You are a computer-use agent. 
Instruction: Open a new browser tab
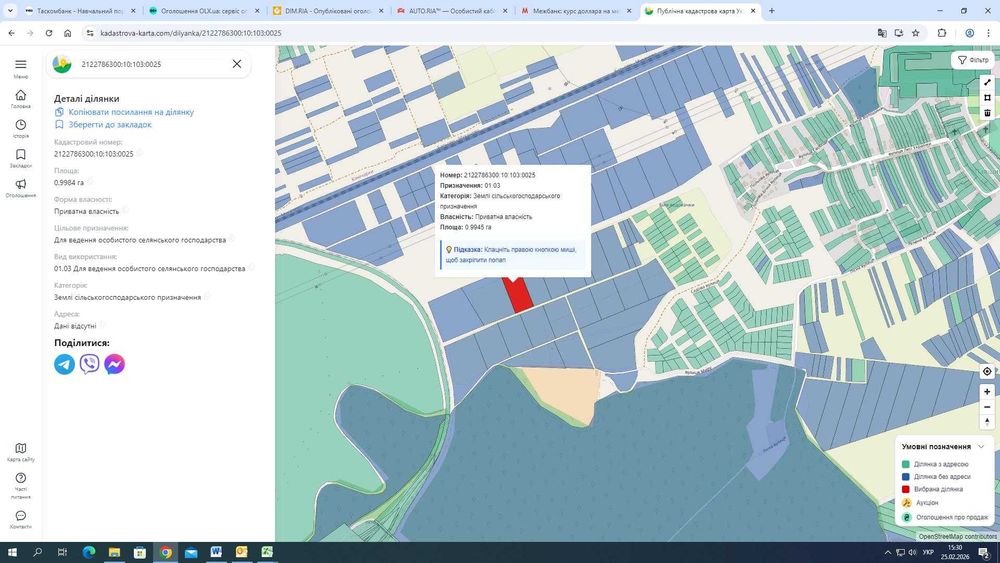click(771, 11)
